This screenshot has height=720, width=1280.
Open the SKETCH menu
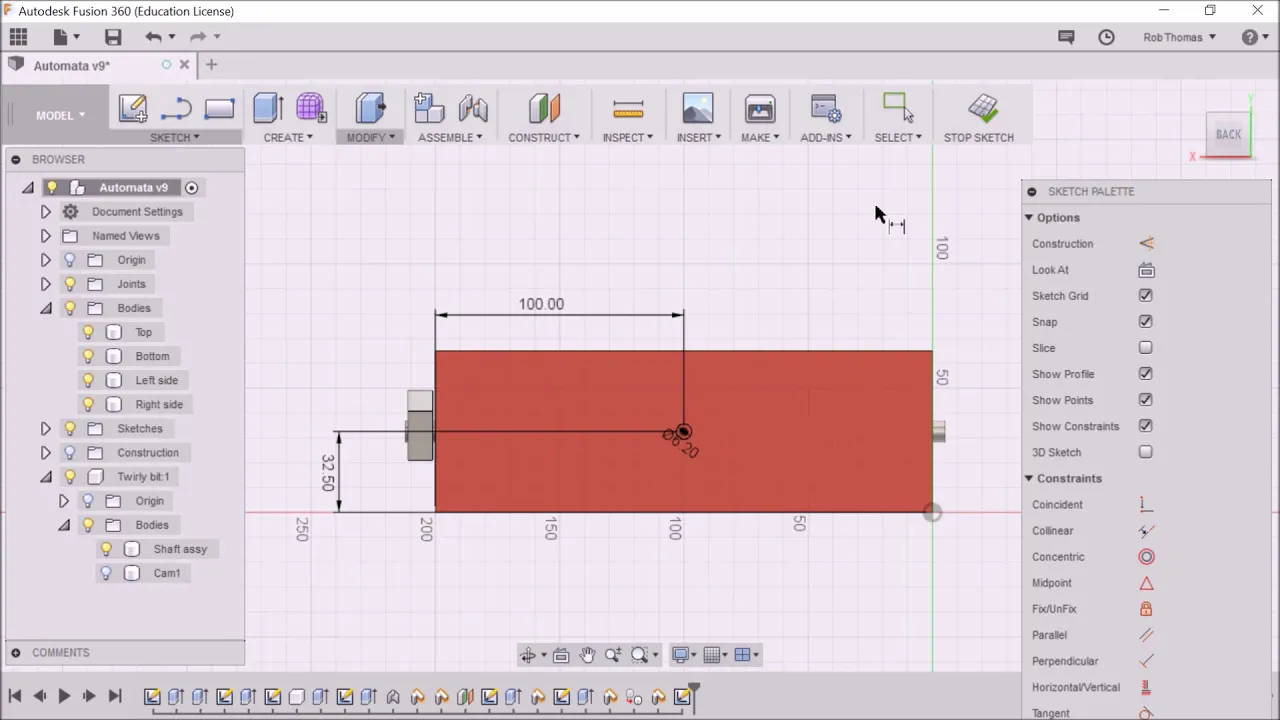pos(175,138)
